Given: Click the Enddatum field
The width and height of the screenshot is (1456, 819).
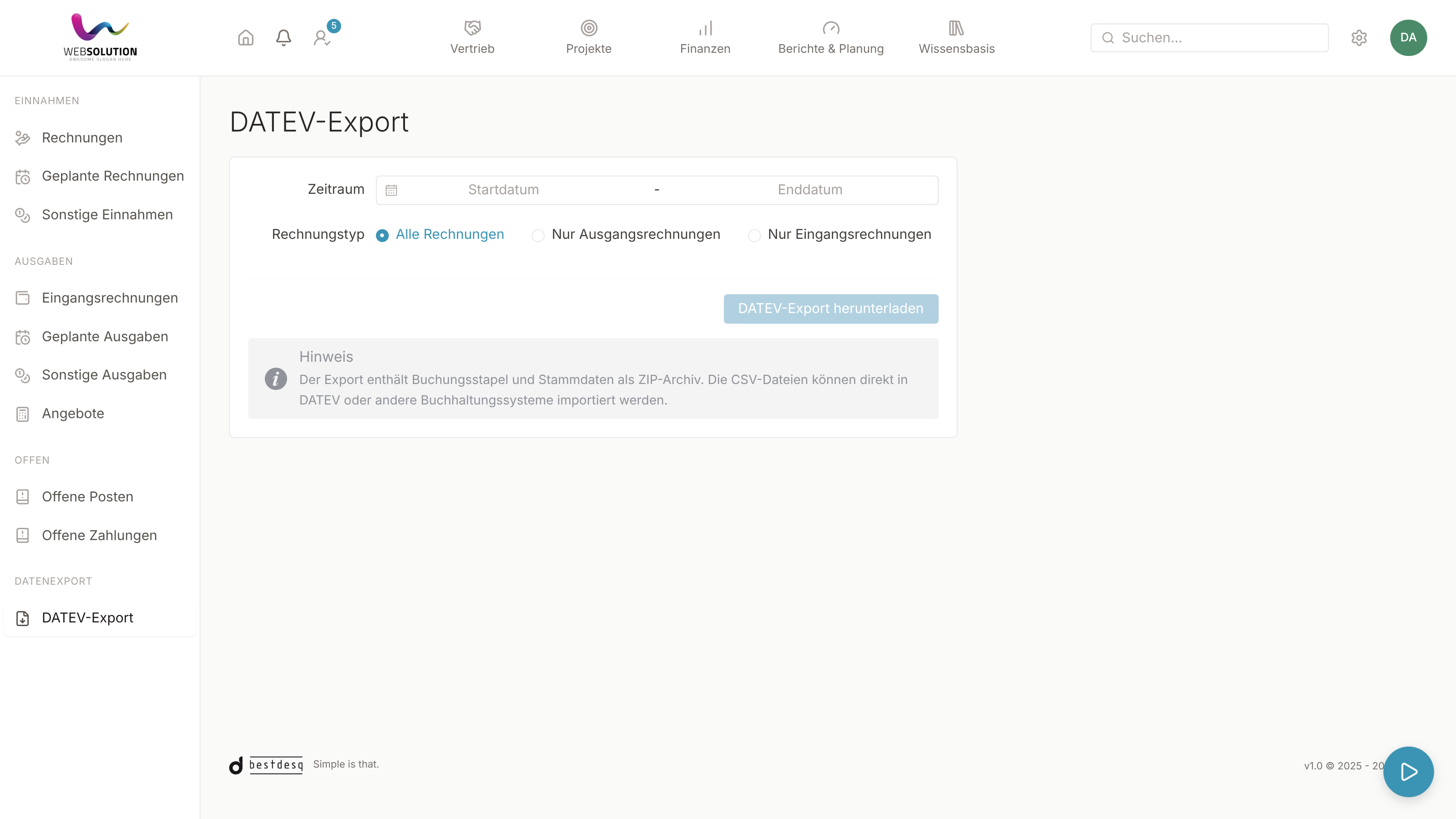Looking at the screenshot, I should tap(809, 190).
